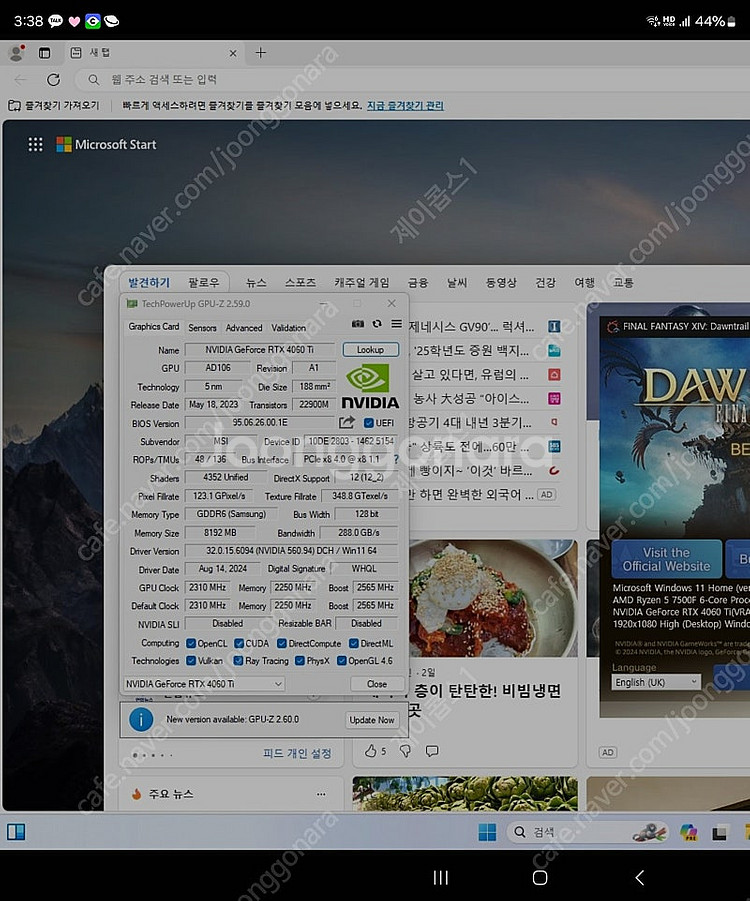Switch to the Advanced tab
Image resolution: width=750 pixels, height=901 pixels.
(244, 328)
